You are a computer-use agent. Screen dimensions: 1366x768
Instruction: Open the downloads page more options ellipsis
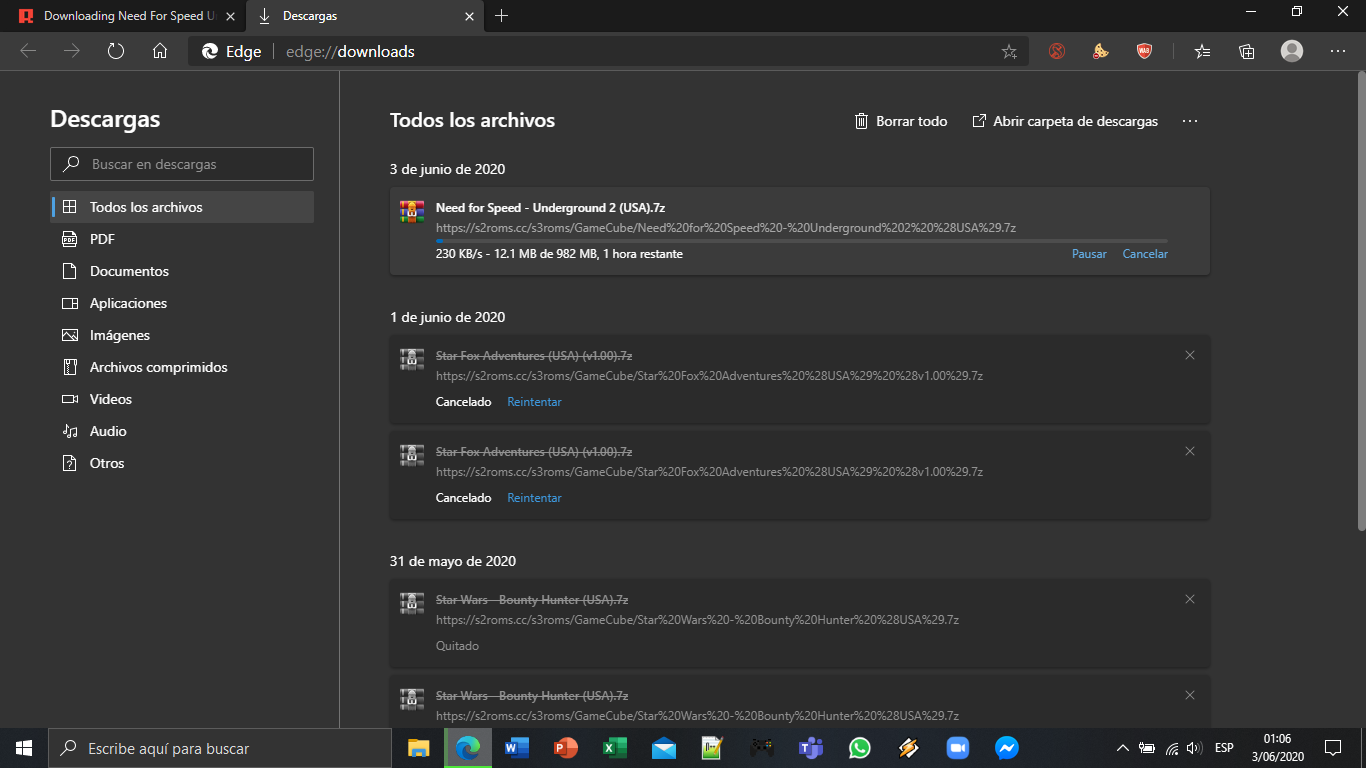point(1189,121)
